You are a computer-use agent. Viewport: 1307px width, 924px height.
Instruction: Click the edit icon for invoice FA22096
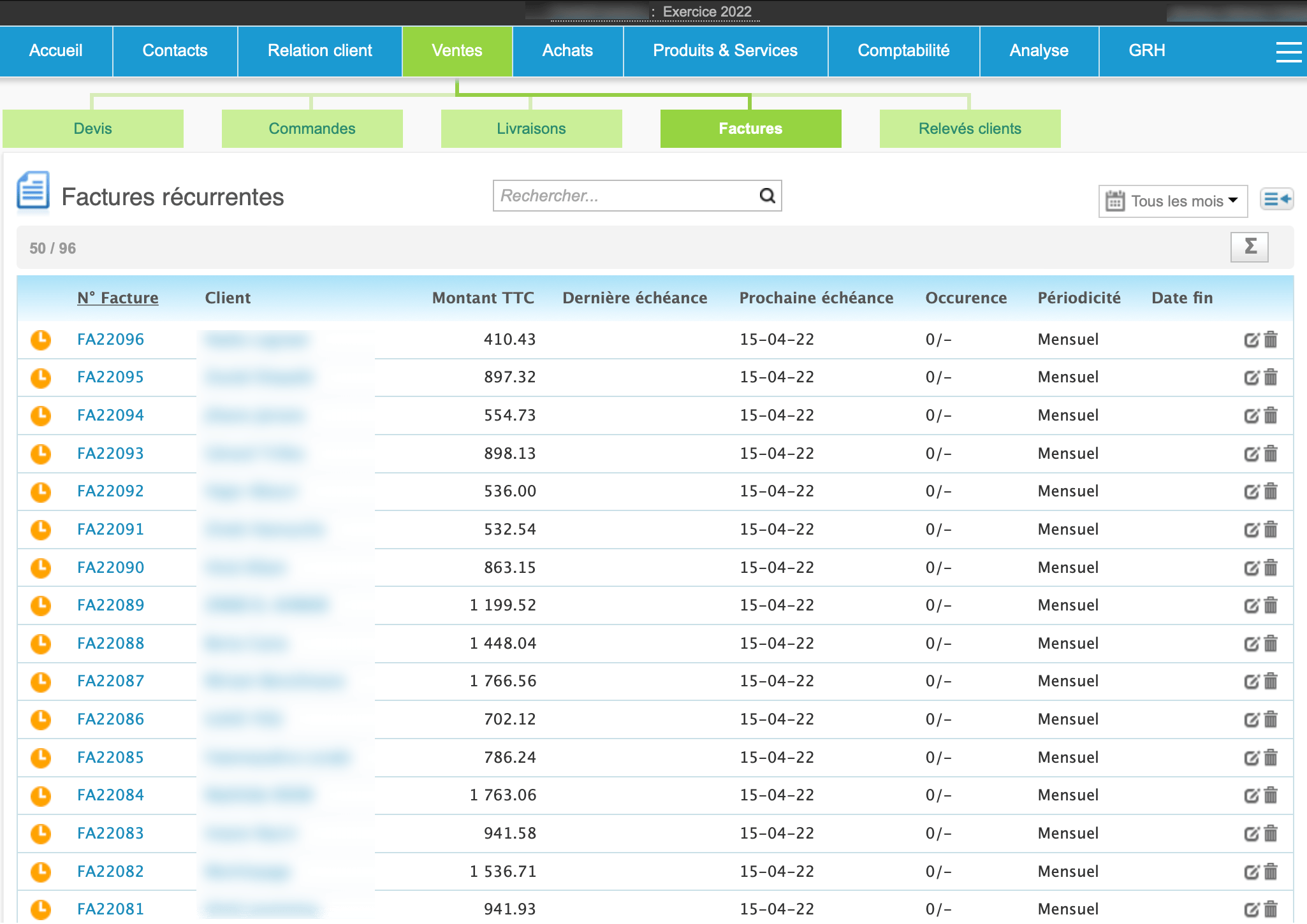pyautogui.click(x=1251, y=340)
